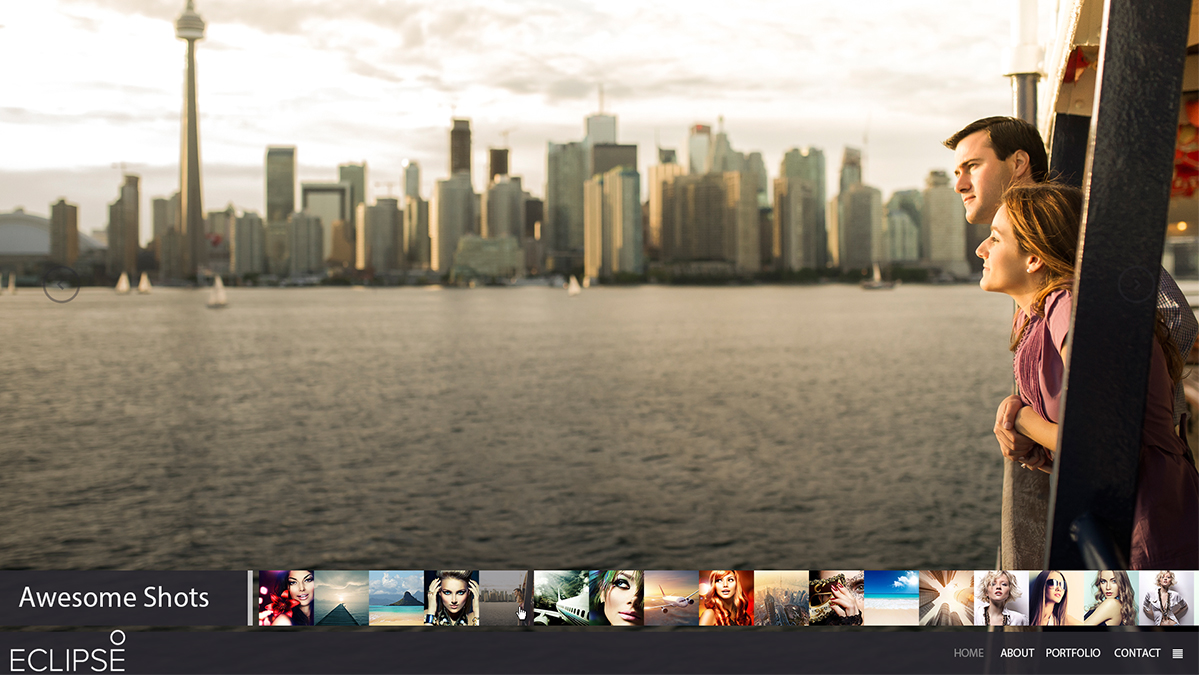1200x675 pixels.
Task: Go to the ABOUT page
Action: (1016, 652)
